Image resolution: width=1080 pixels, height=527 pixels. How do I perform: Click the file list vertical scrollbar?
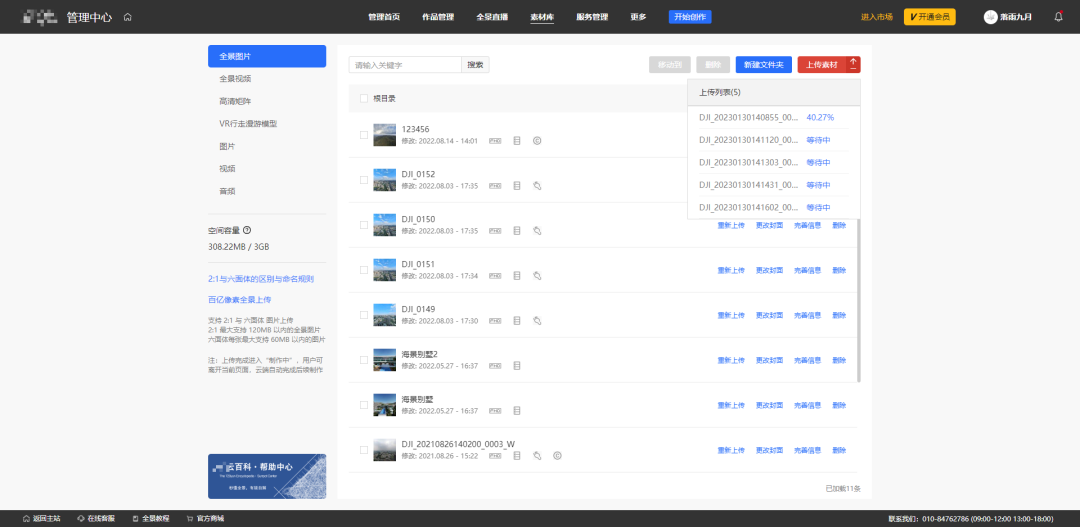(x=859, y=300)
